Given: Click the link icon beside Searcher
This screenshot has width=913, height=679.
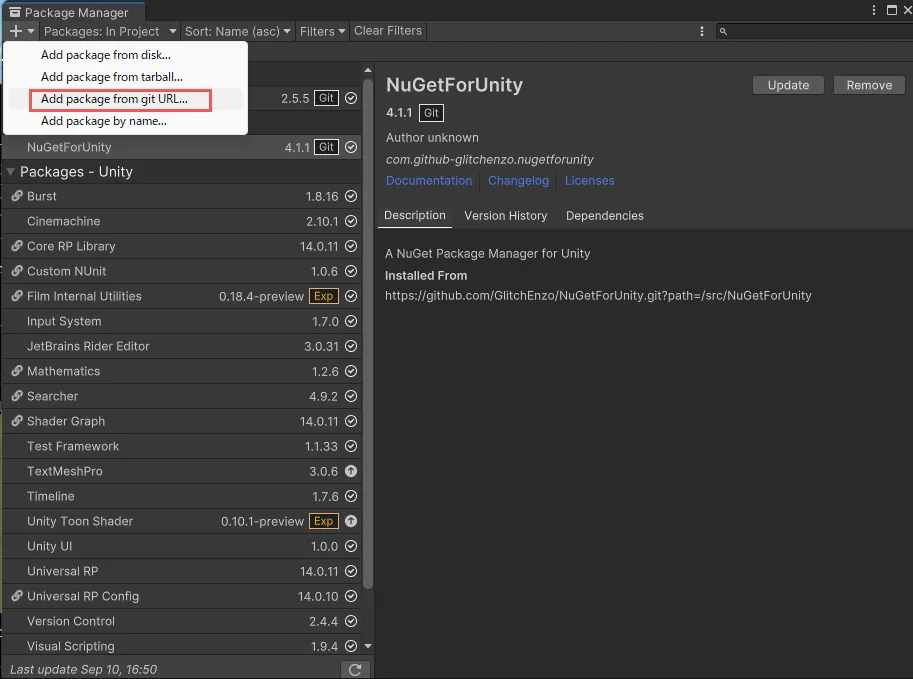Looking at the screenshot, I should click(x=17, y=396).
